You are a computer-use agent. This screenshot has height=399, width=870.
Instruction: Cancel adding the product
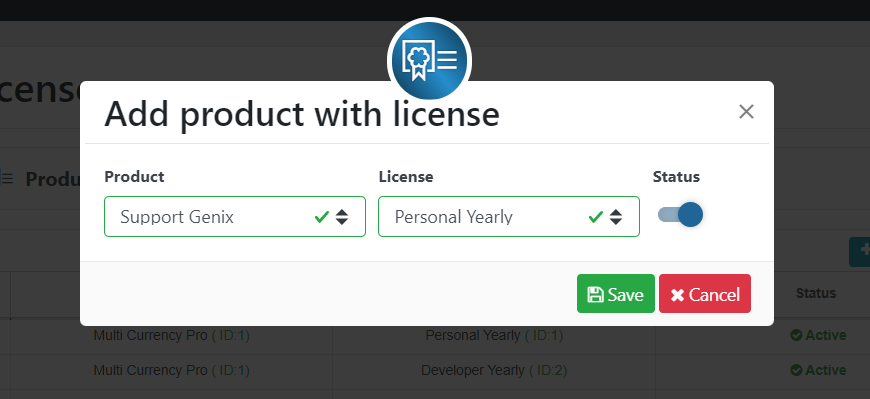[x=705, y=294]
